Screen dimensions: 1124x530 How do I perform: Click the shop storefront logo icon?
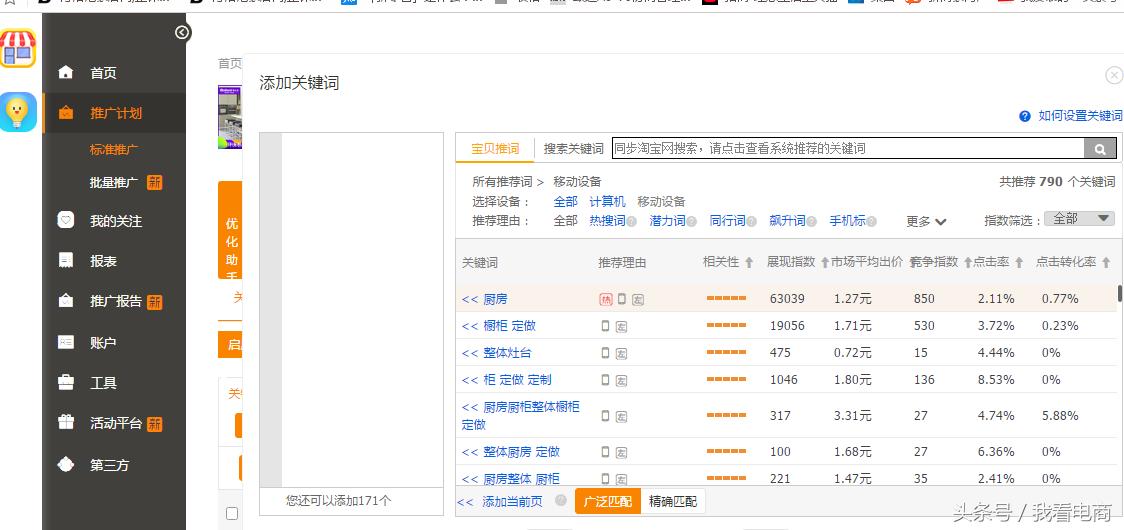click(18, 49)
